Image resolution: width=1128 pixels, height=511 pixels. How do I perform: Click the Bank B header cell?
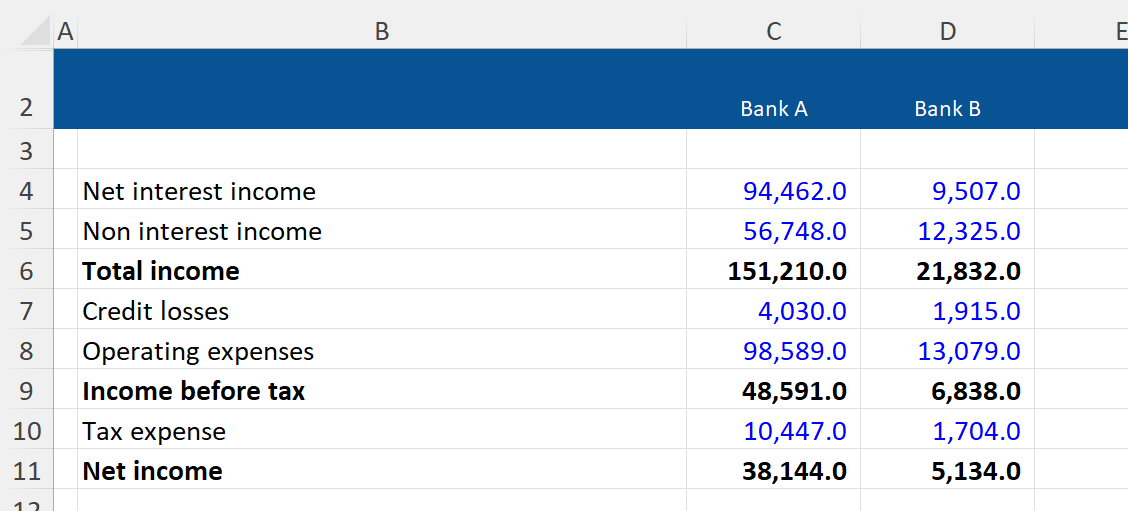click(x=947, y=109)
